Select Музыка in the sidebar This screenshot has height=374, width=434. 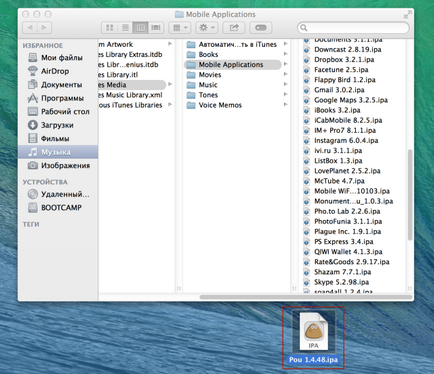click(58, 152)
